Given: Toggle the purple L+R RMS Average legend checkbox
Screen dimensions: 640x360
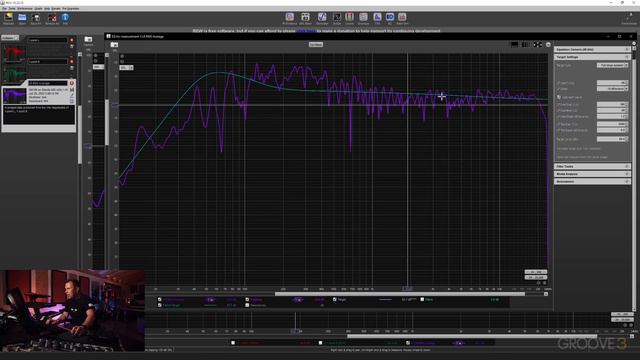Looking at the screenshot, I should 408,343.
